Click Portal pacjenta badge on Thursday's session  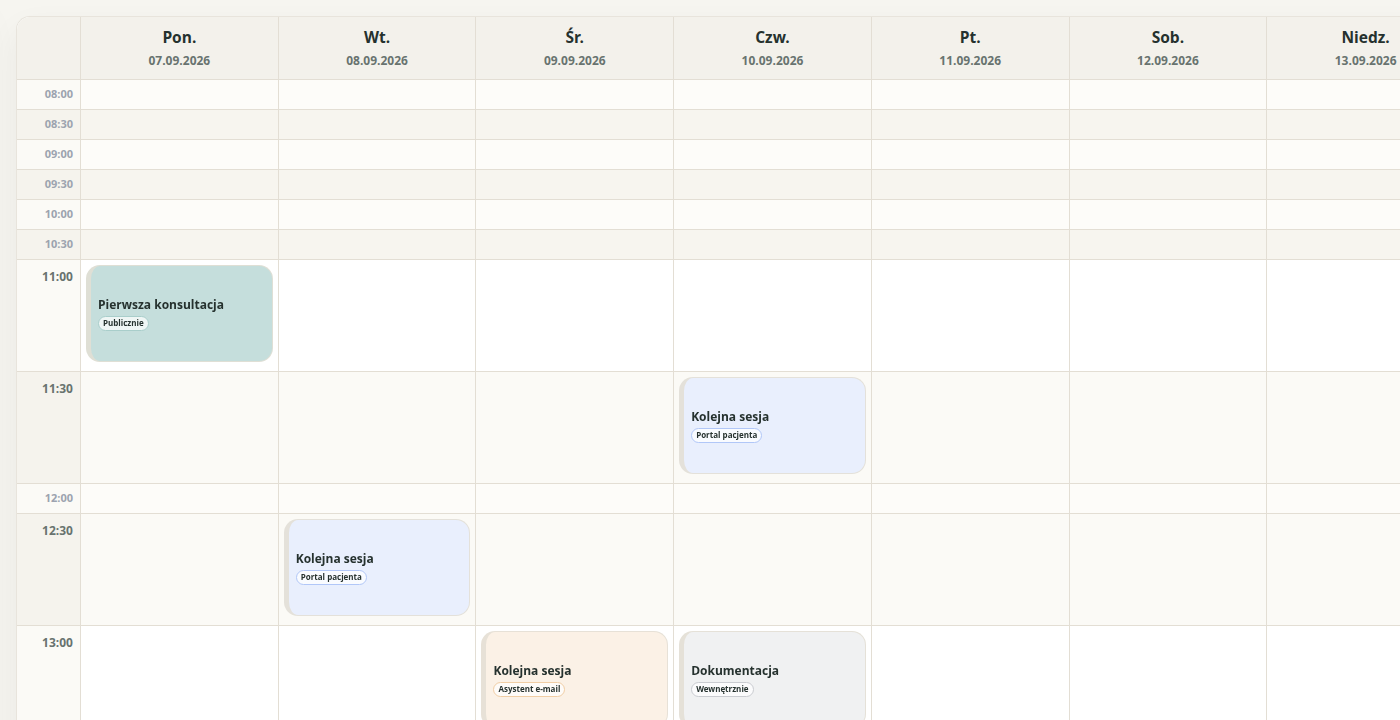(726, 435)
